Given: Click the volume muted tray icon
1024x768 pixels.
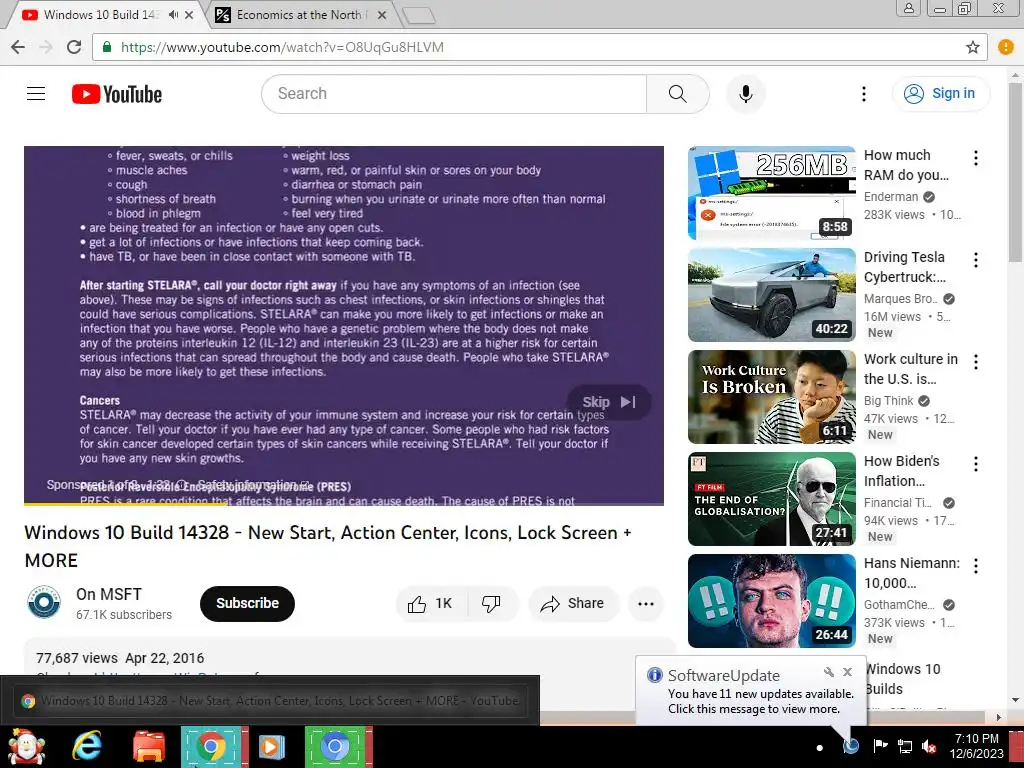Looking at the screenshot, I should pyautogui.click(x=929, y=746).
